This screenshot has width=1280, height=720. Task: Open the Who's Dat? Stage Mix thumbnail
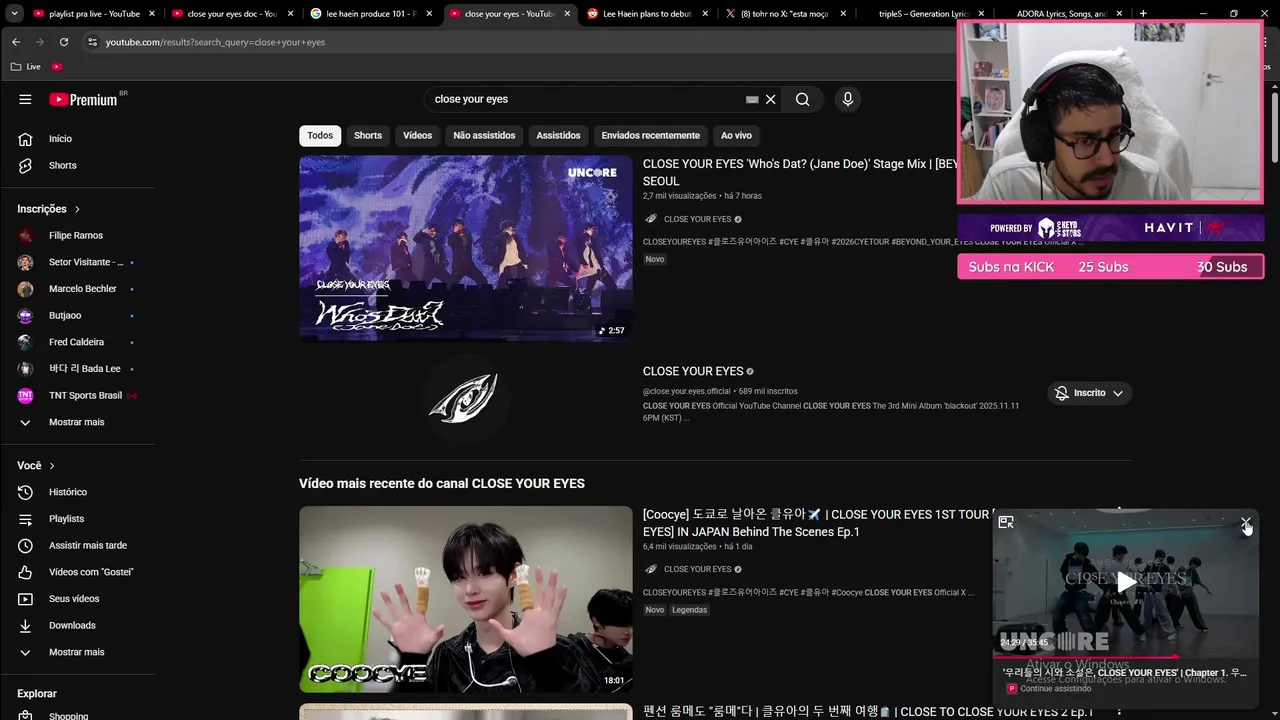466,248
